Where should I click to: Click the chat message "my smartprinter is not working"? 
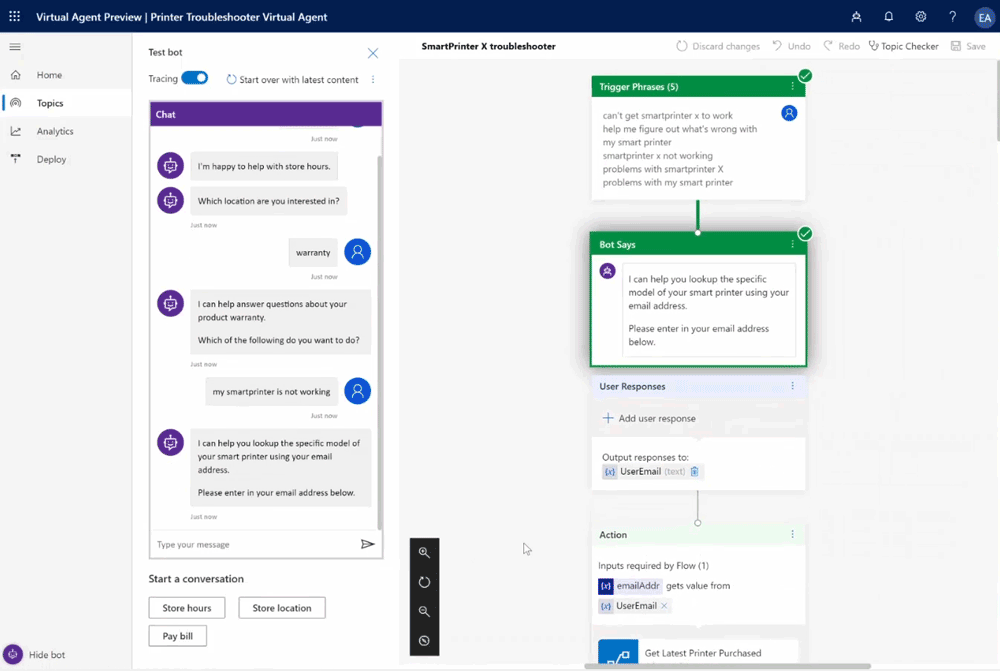272,392
